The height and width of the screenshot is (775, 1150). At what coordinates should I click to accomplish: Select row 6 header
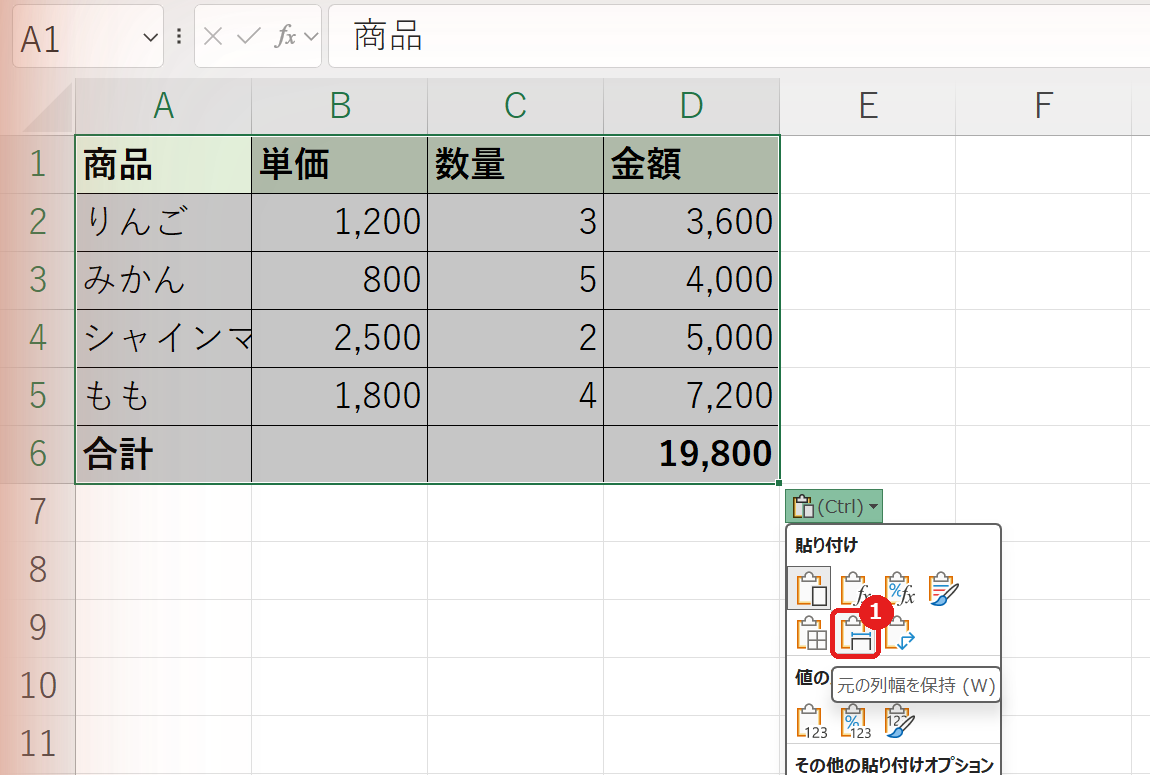coord(38,454)
